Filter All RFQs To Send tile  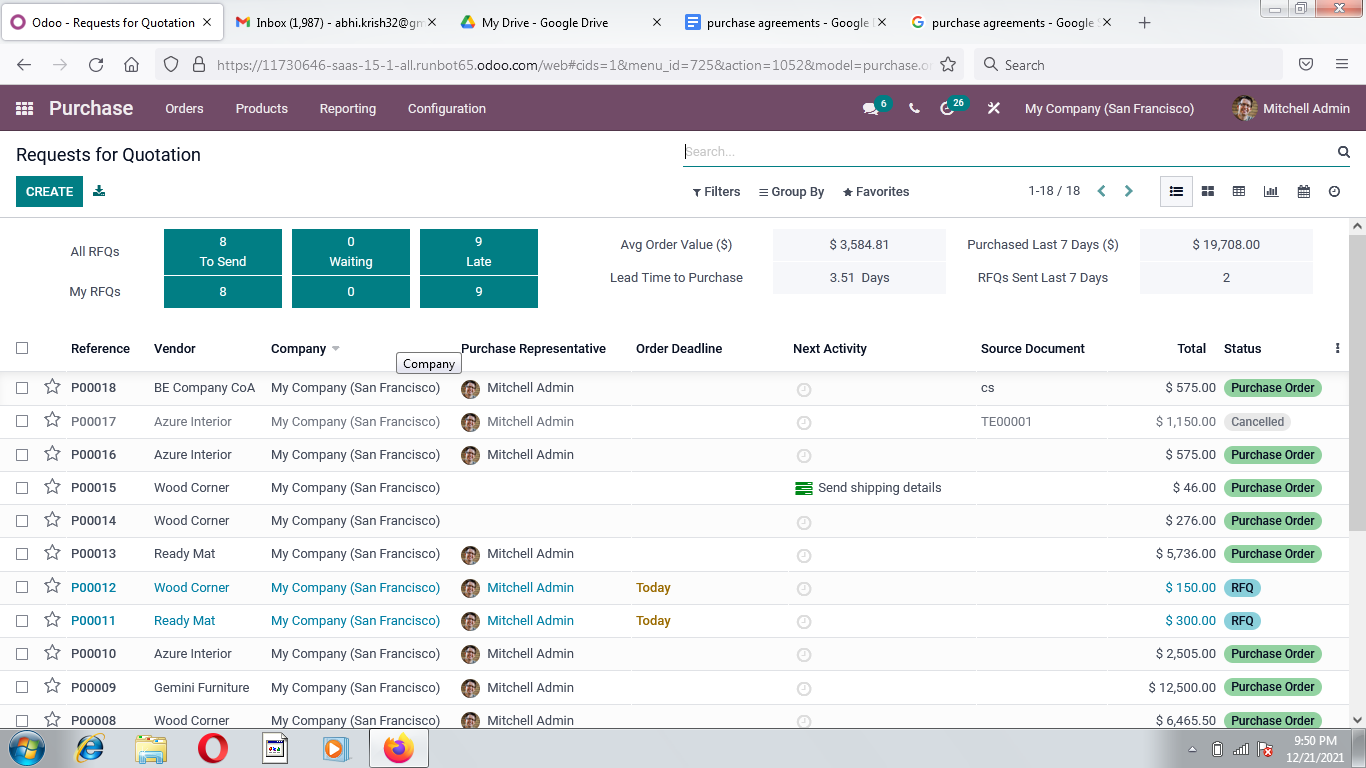pyautogui.click(x=223, y=252)
